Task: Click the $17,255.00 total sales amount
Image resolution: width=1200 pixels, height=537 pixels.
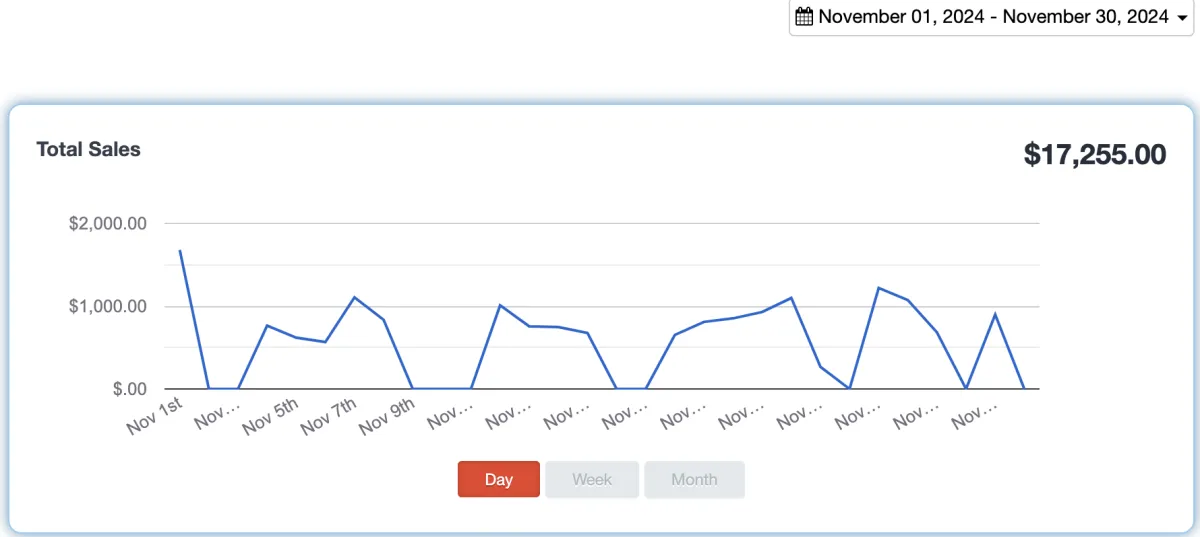Action: [1094, 154]
